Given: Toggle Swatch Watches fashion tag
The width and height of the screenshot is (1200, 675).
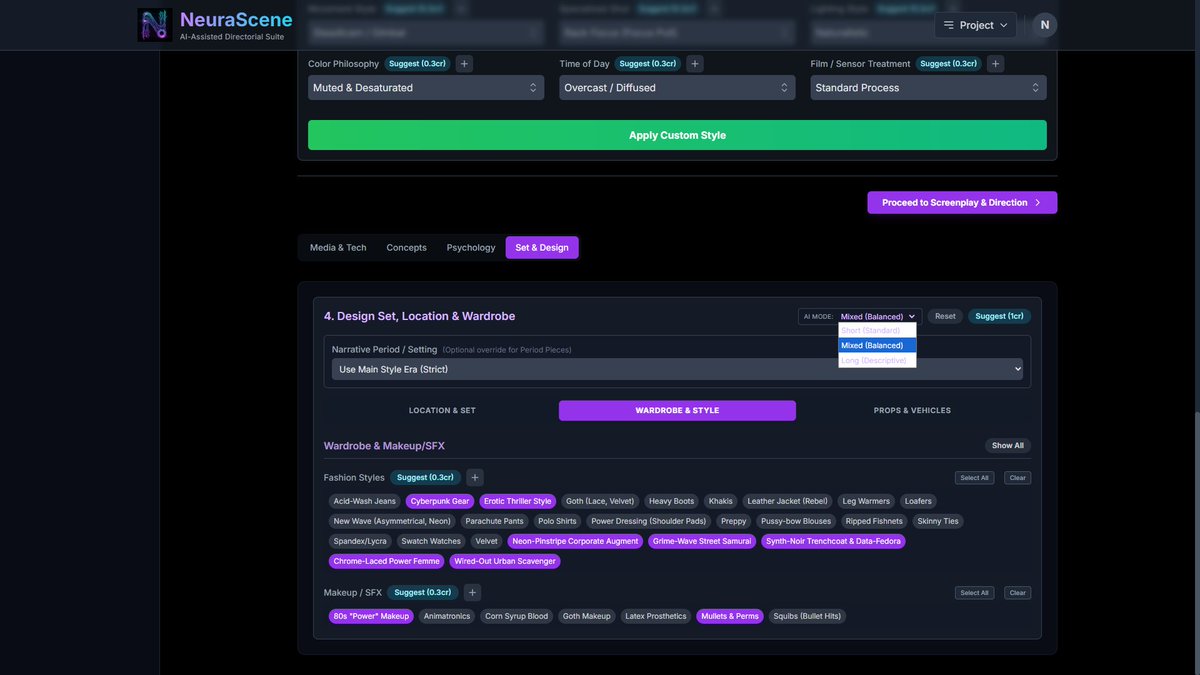Looking at the screenshot, I should coord(431,541).
